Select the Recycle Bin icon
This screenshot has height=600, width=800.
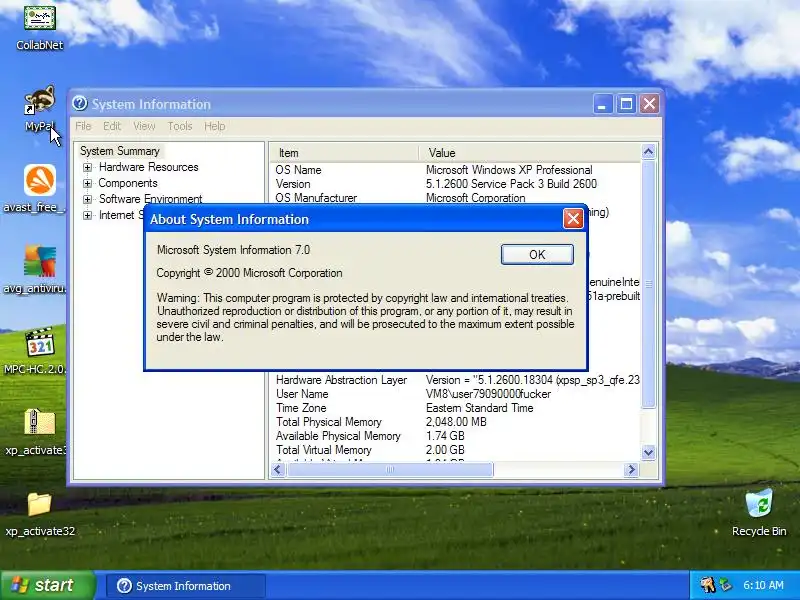click(x=759, y=513)
